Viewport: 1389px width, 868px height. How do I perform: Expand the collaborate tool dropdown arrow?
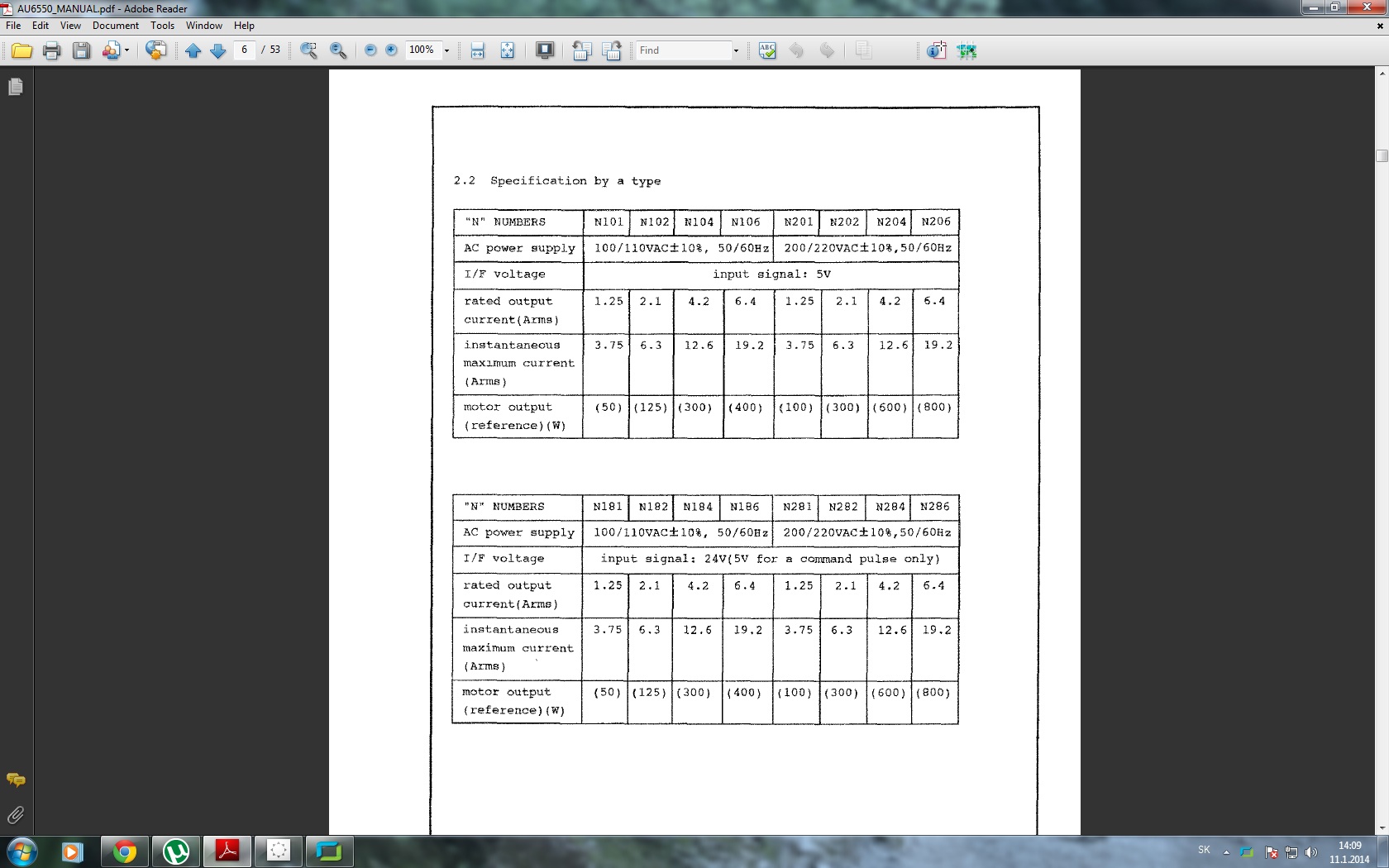(x=126, y=50)
